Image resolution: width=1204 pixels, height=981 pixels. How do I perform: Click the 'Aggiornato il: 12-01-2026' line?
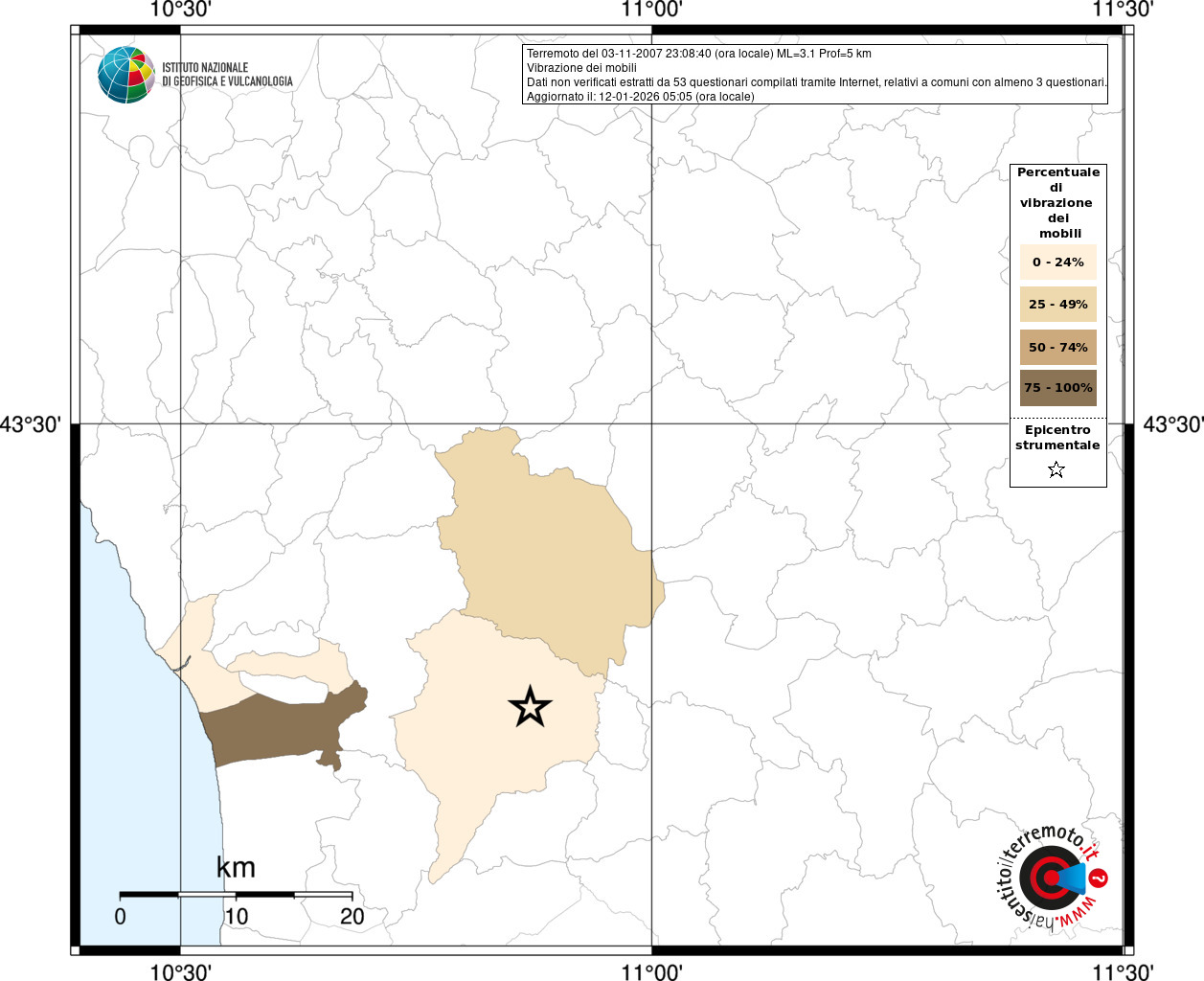coord(640,97)
